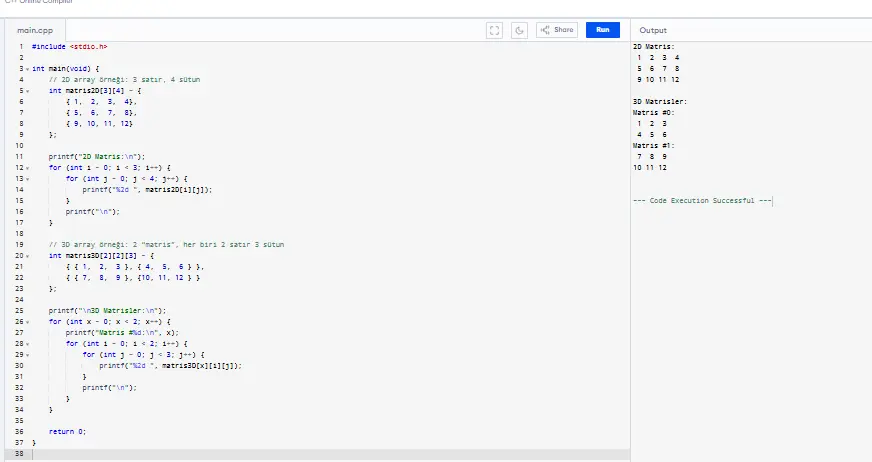The height and width of the screenshot is (462, 872).
Task: Collapse the for loop at line 12
Action: click(26, 167)
